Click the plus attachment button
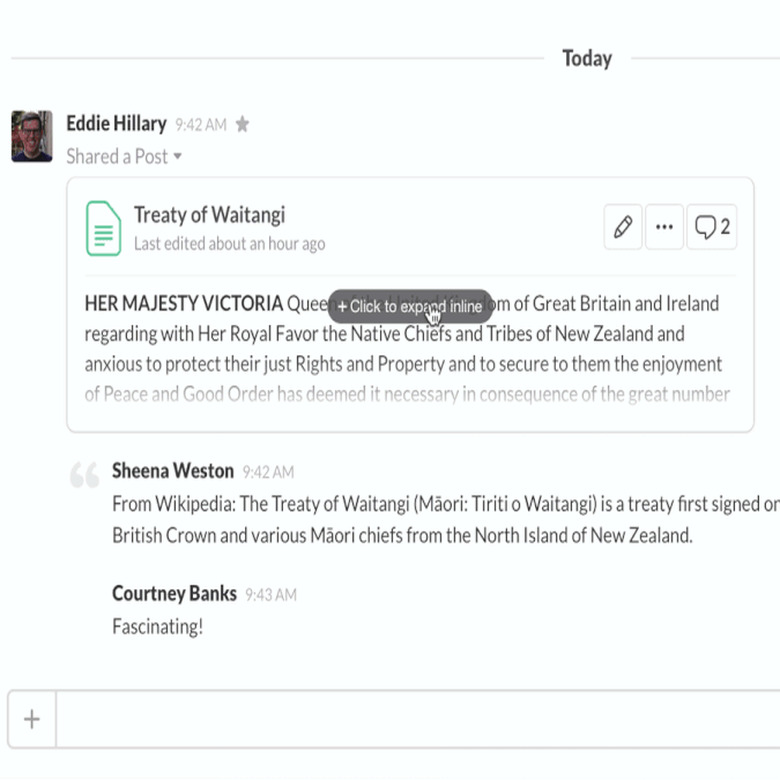 (x=32, y=719)
